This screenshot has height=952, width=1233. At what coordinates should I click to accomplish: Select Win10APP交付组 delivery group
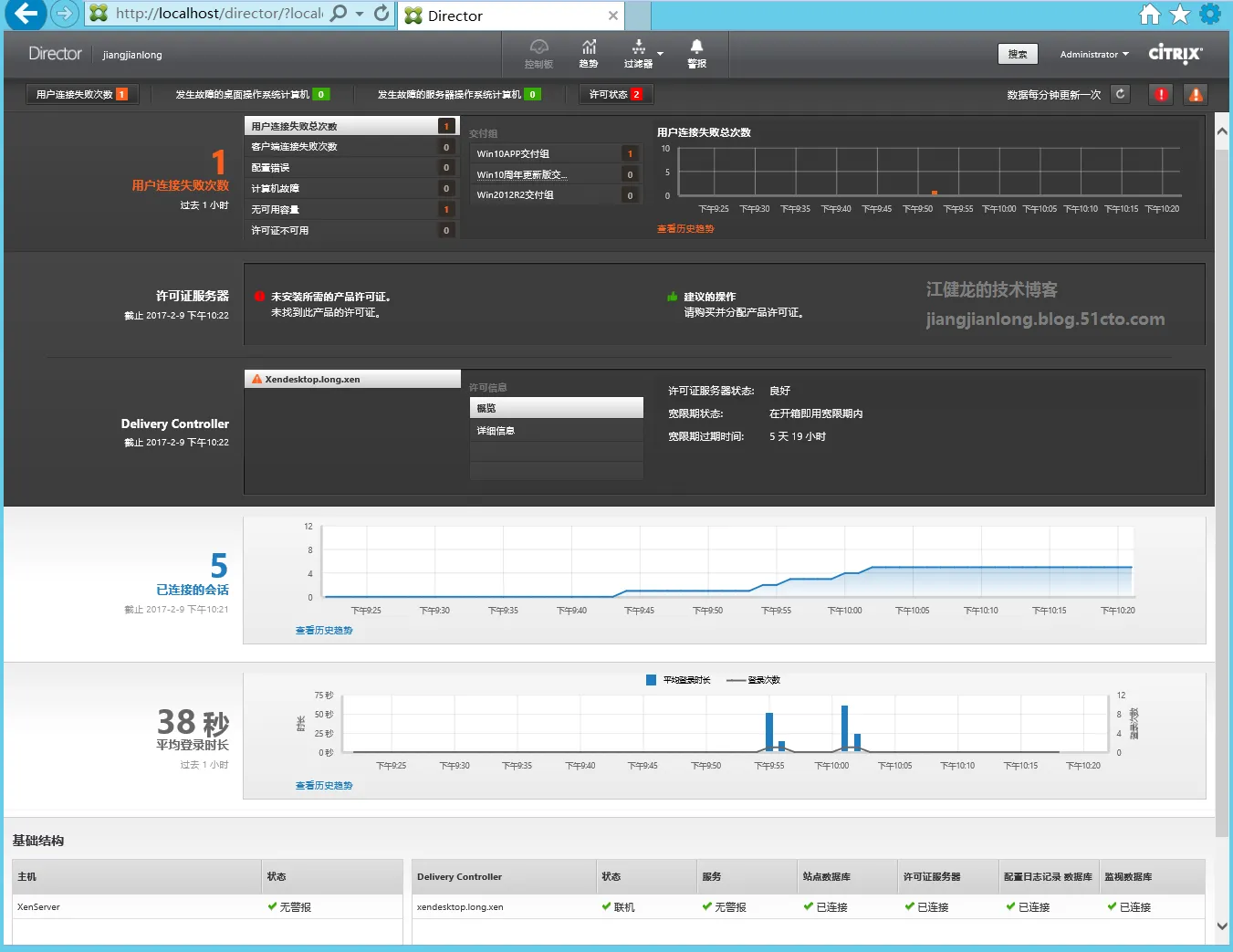point(556,153)
